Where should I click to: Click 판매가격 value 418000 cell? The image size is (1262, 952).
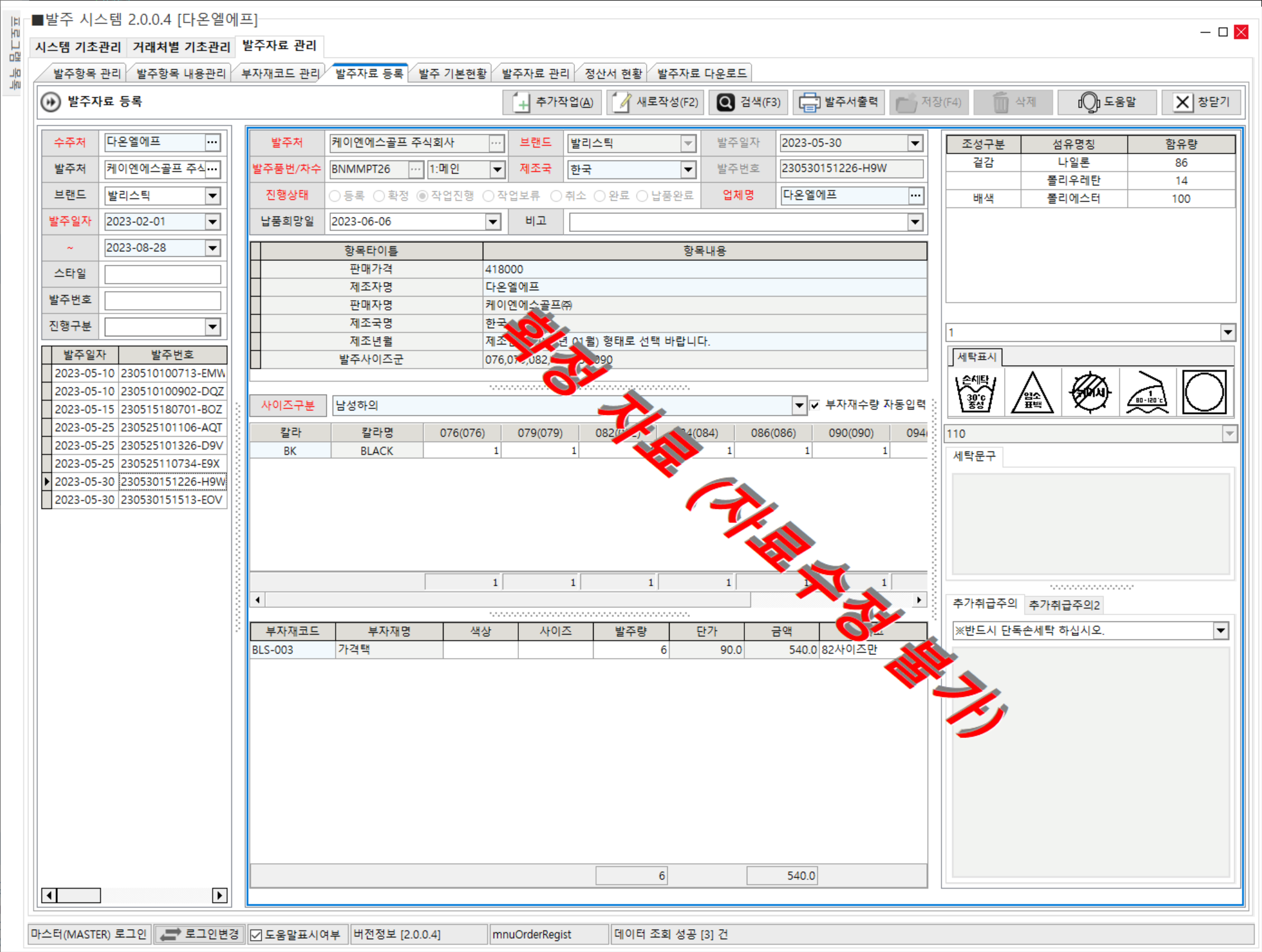[x=705, y=269]
